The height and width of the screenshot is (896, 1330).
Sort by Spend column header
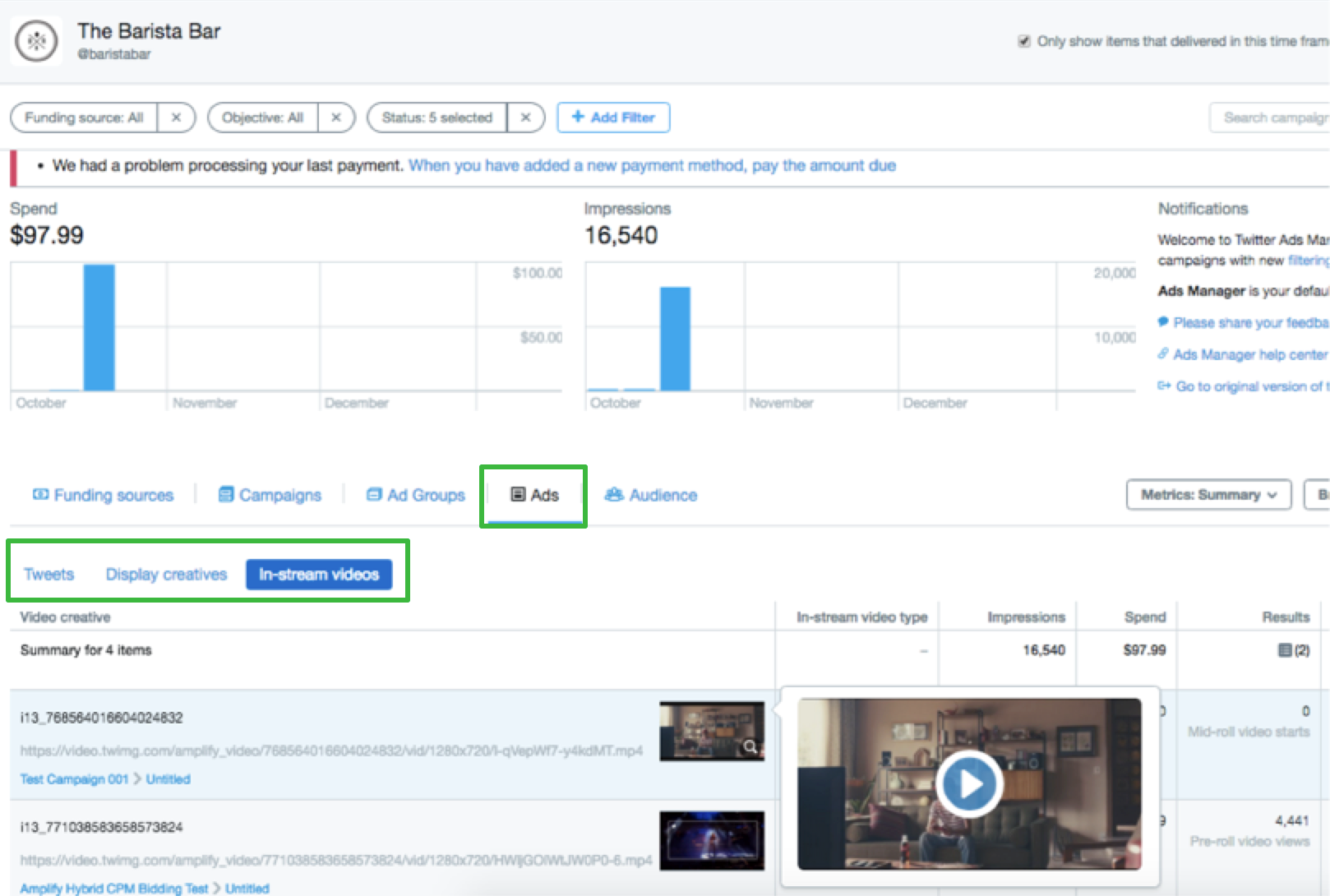click(x=1145, y=617)
